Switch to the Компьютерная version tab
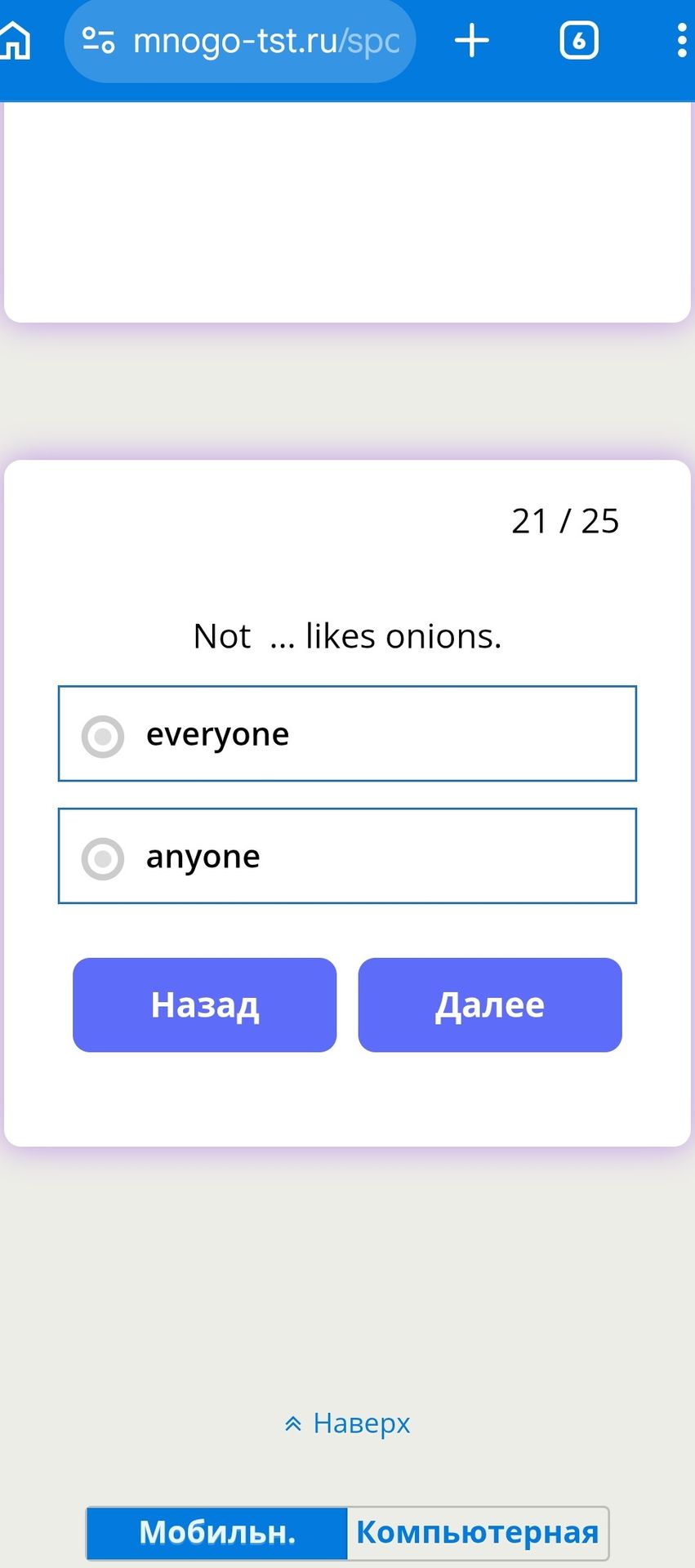Image resolution: width=695 pixels, height=1568 pixels. pyautogui.click(x=478, y=1533)
